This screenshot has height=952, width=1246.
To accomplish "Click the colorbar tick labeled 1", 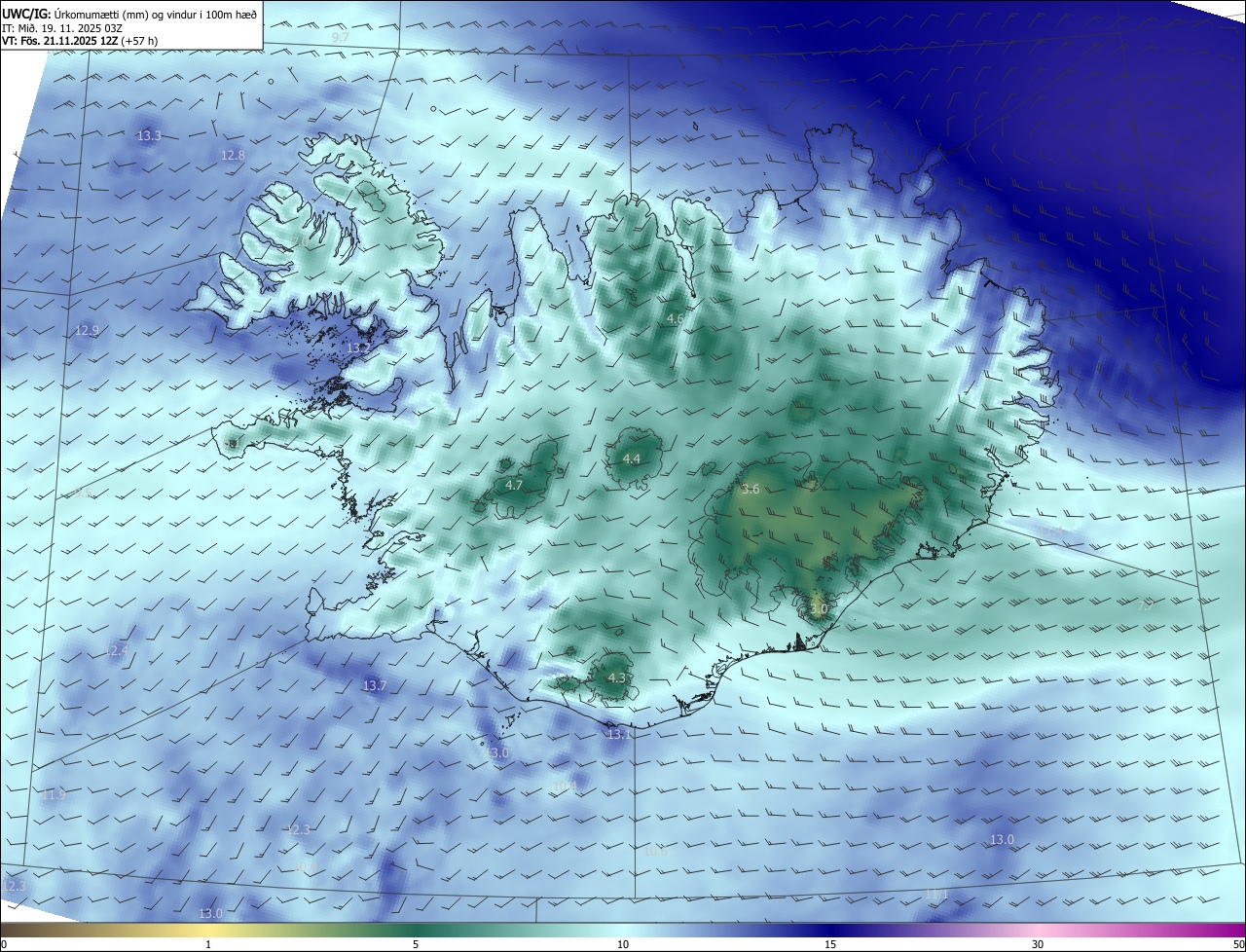I will (x=208, y=944).
